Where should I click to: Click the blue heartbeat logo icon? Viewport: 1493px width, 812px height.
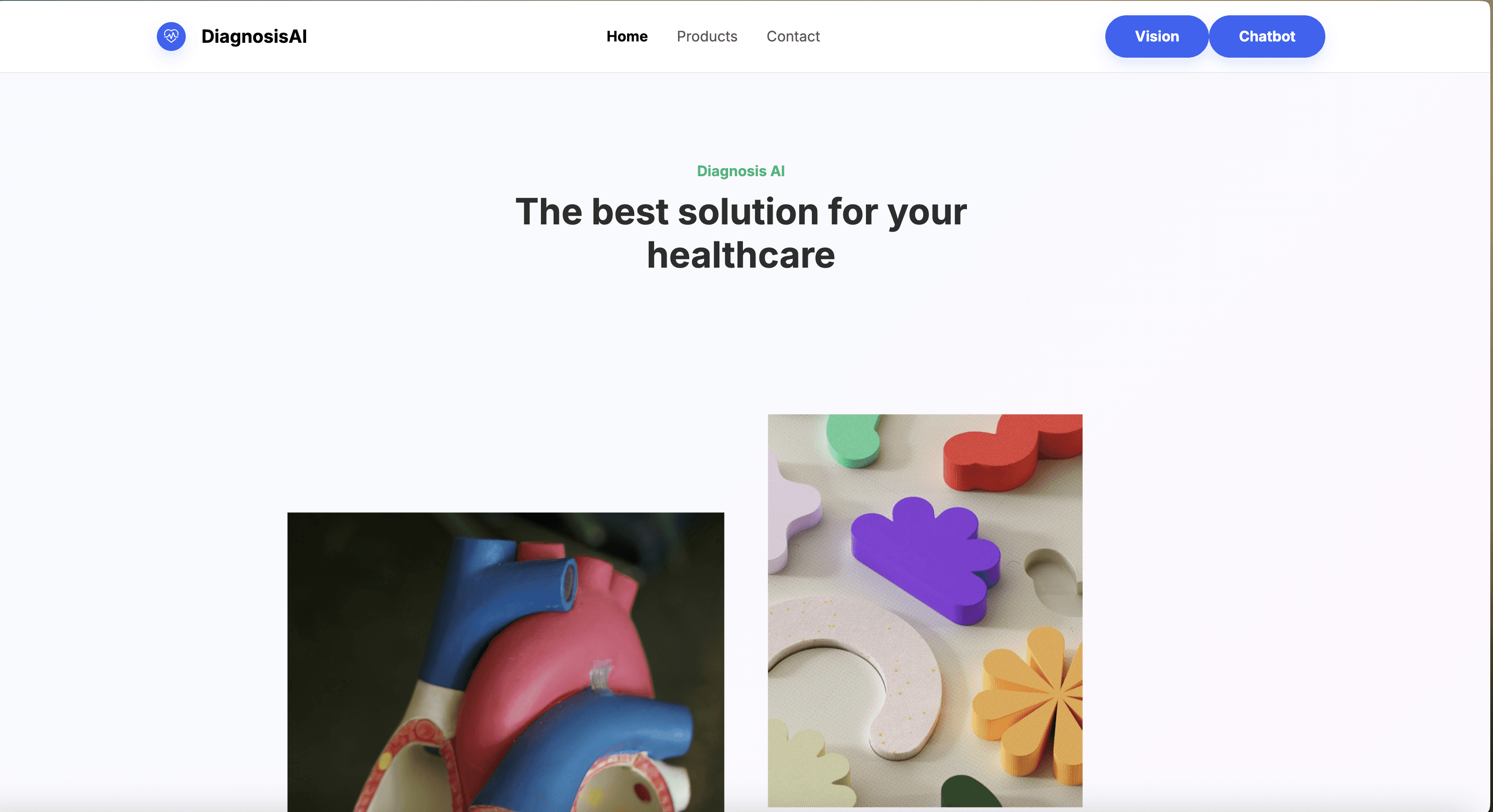(x=171, y=36)
